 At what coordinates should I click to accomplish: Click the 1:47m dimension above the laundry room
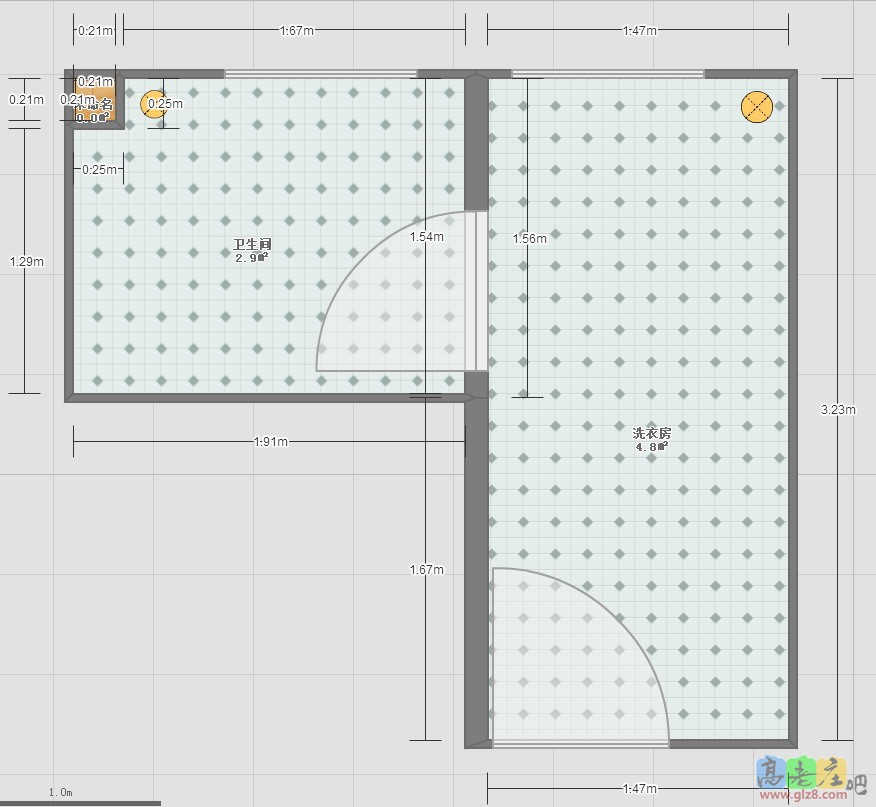(x=642, y=29)
